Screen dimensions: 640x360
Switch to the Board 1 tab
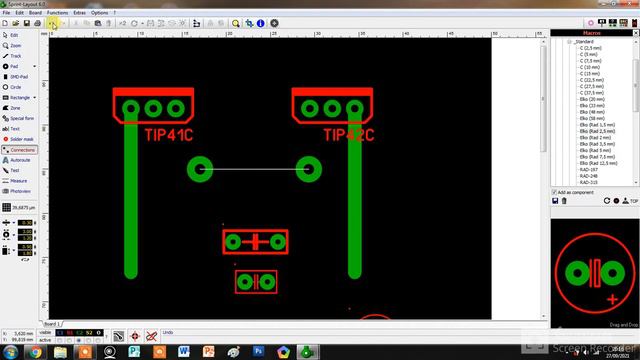tap(52, 324)
